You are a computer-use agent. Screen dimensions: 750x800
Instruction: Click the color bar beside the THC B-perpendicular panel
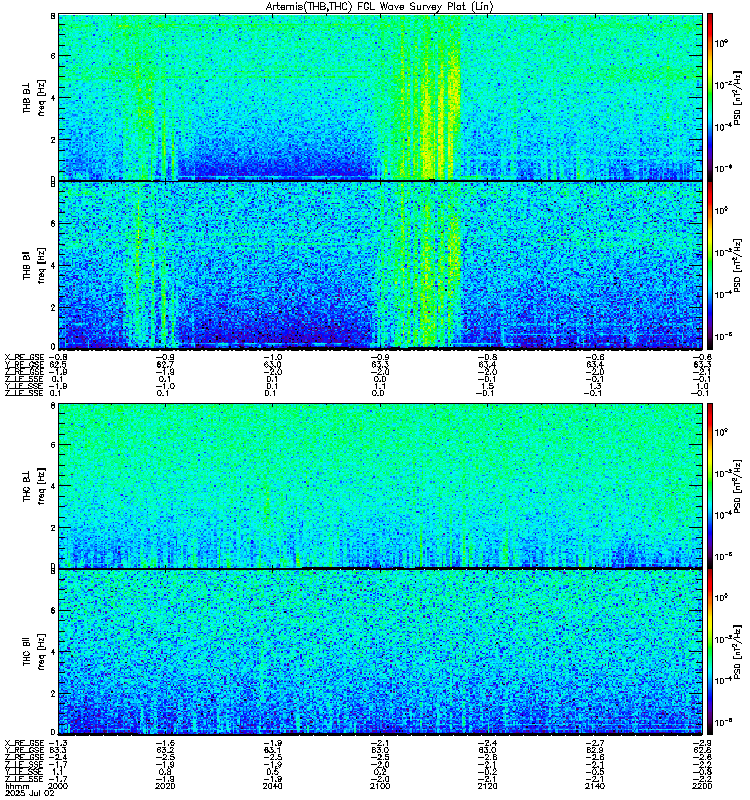[x=710, y=486]
